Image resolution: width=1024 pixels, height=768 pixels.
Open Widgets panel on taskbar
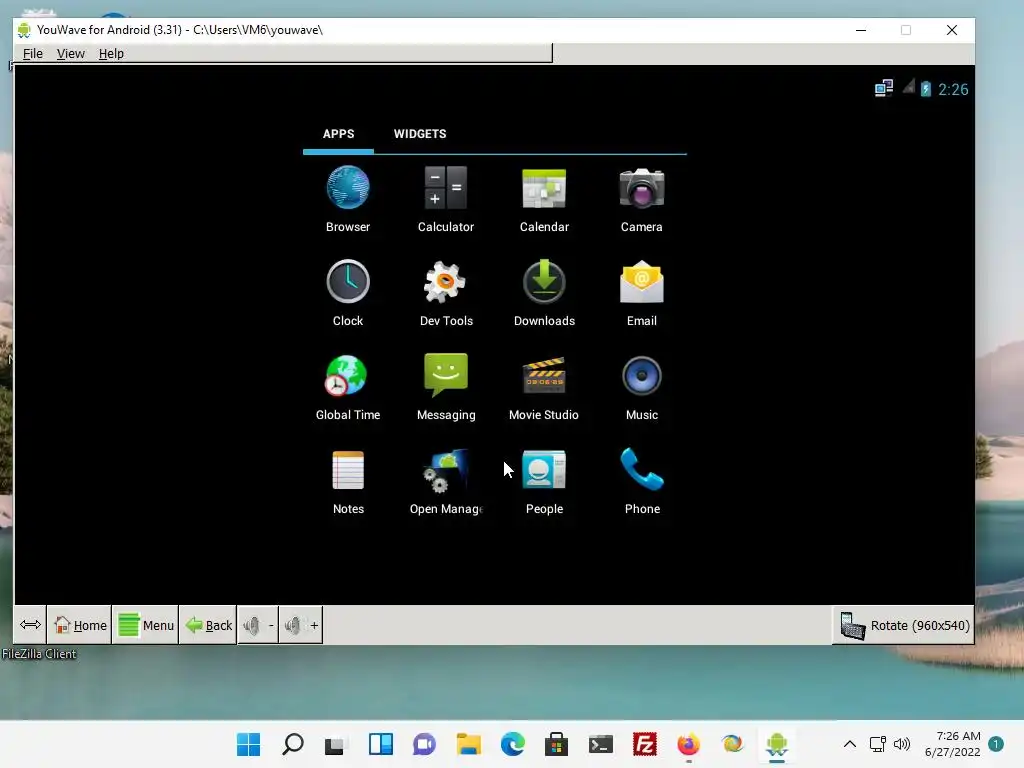[381, 744]
